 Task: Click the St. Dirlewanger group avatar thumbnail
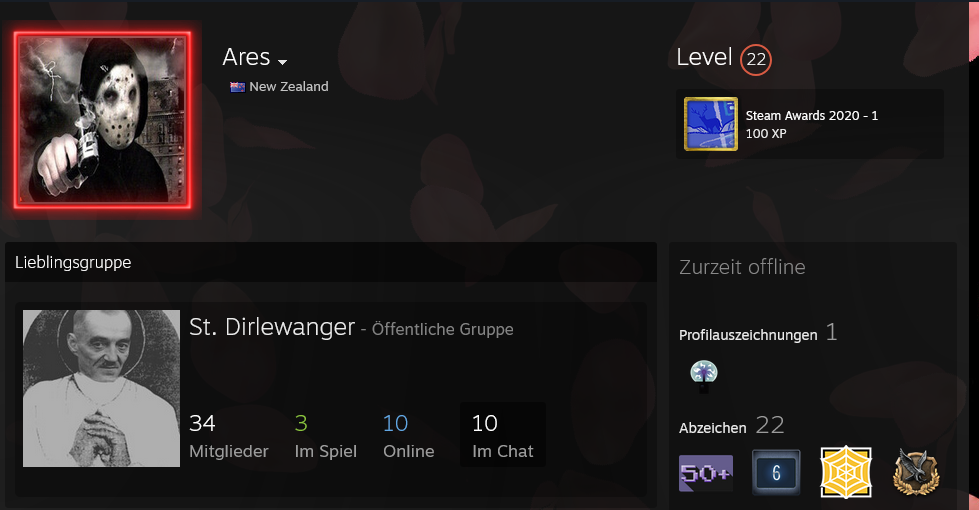[101, 388]
